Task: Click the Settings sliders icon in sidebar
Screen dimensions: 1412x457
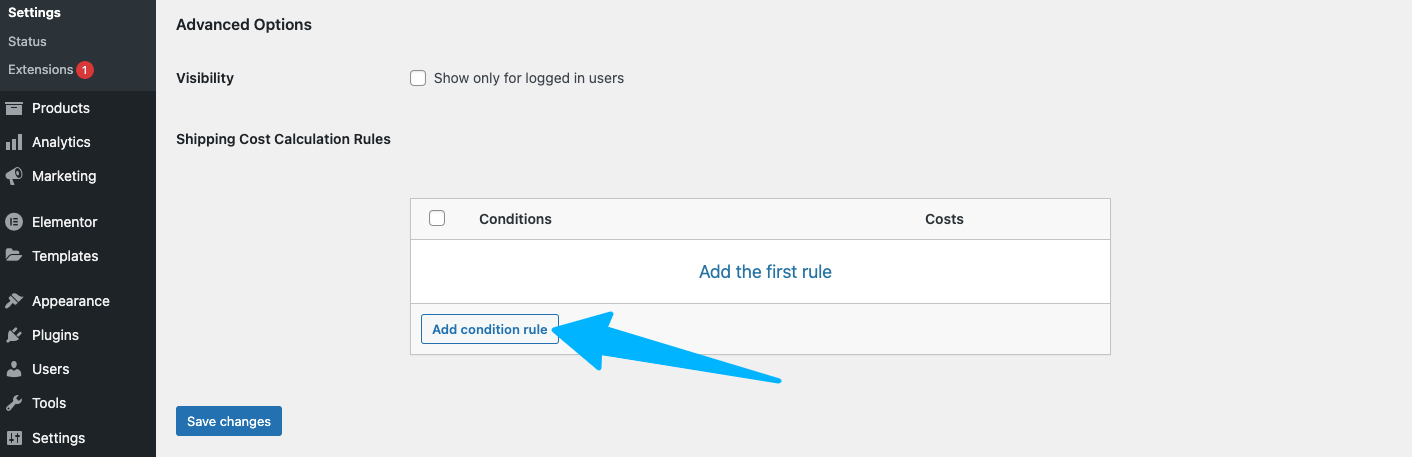Action: point(14,438)
